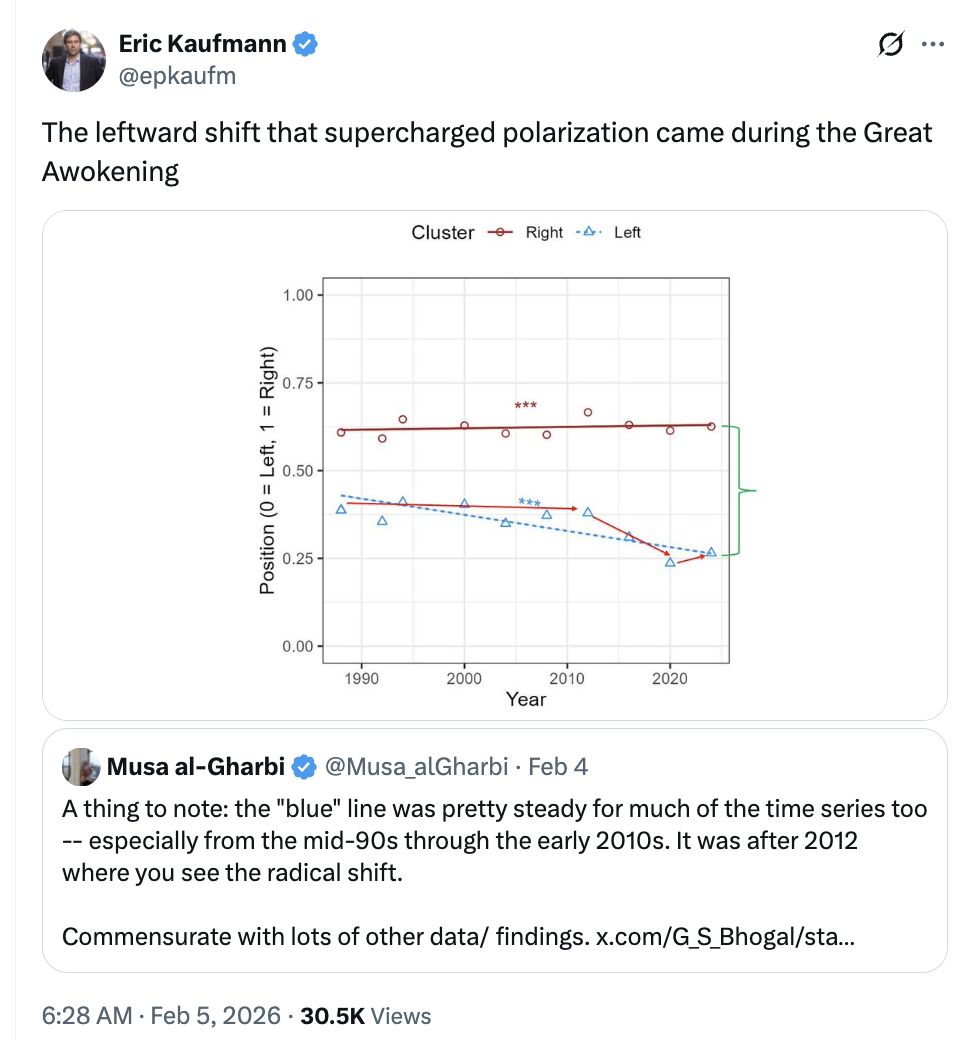This screenshot has width=968, height=1040.
Task: Click Musa al-Gharbi's verified badge
Action: coord(301,767)
